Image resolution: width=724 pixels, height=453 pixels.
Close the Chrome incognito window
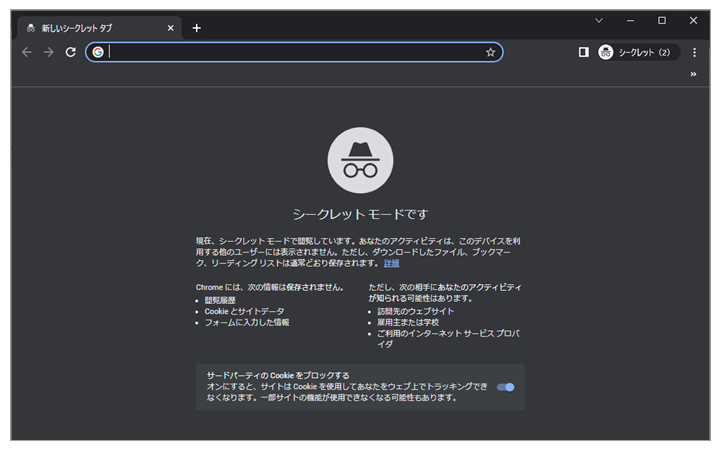[693, 20]
